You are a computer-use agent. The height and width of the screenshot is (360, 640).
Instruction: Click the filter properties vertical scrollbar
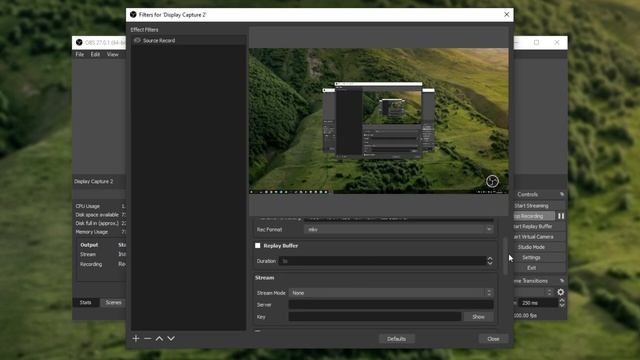coord(505,256)
